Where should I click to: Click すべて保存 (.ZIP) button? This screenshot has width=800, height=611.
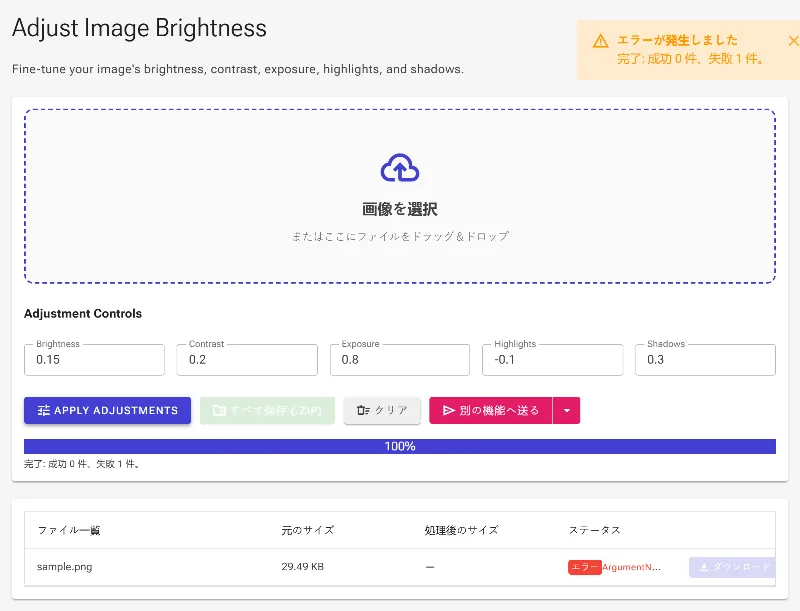267,411
